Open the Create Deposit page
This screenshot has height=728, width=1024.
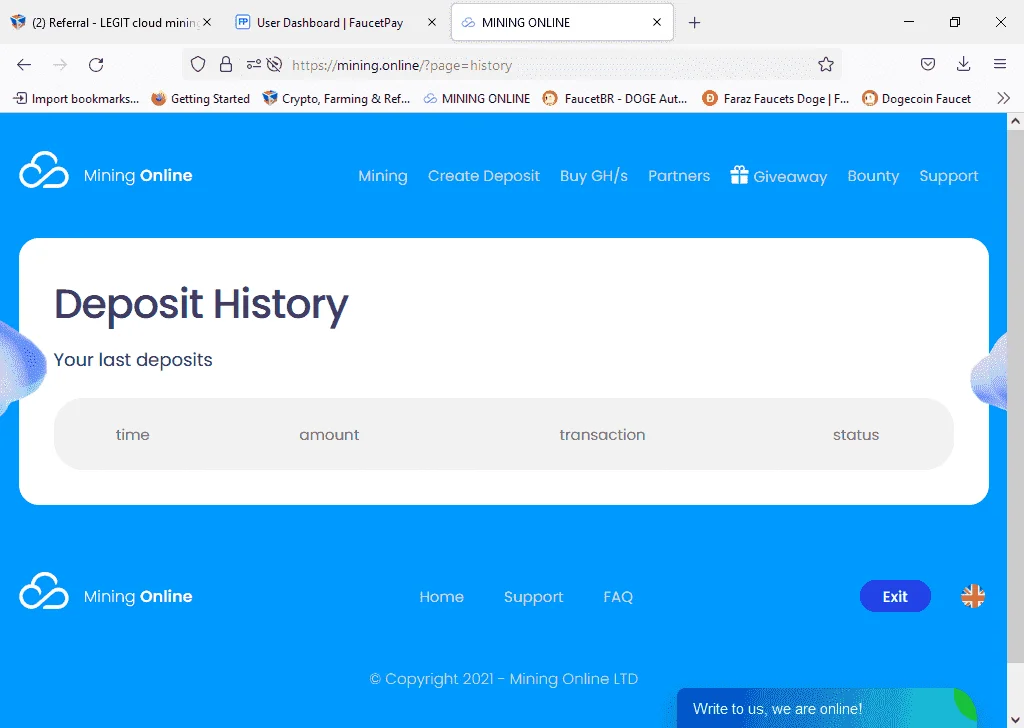[483, 176]
